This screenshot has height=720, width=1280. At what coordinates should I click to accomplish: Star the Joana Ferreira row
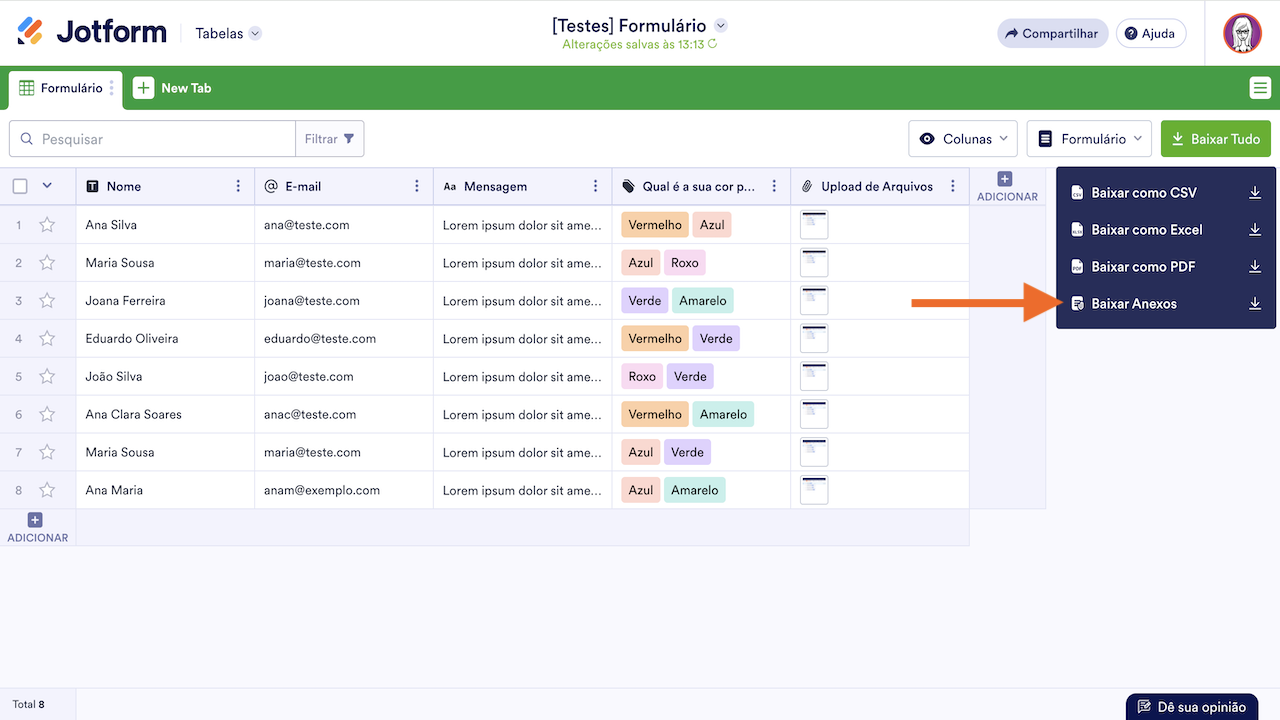click(47, 301)
